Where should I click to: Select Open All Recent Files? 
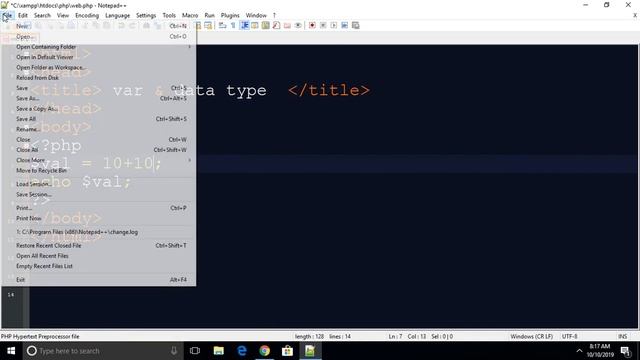99,256
